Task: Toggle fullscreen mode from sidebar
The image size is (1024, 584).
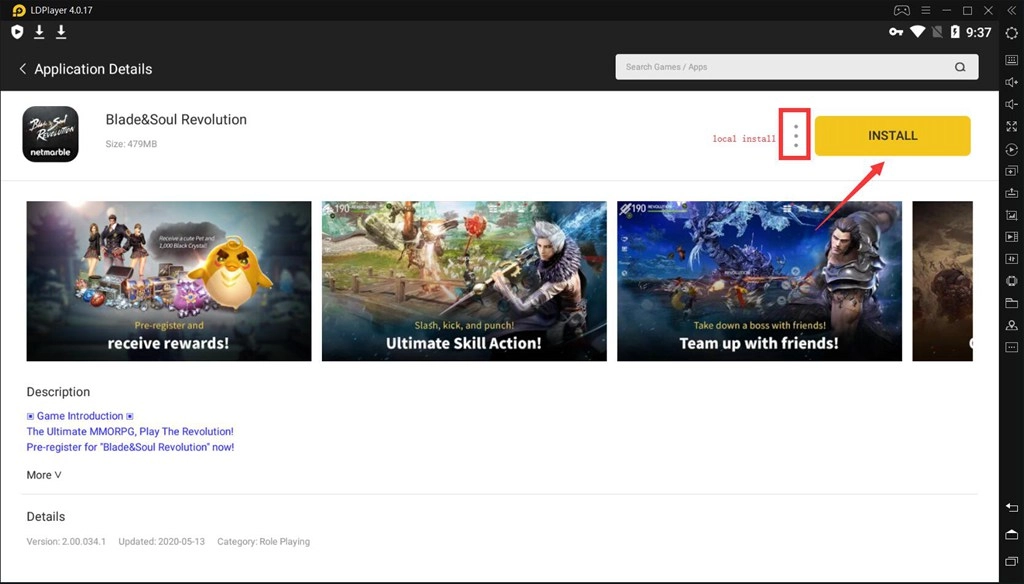Action: 1011,127
